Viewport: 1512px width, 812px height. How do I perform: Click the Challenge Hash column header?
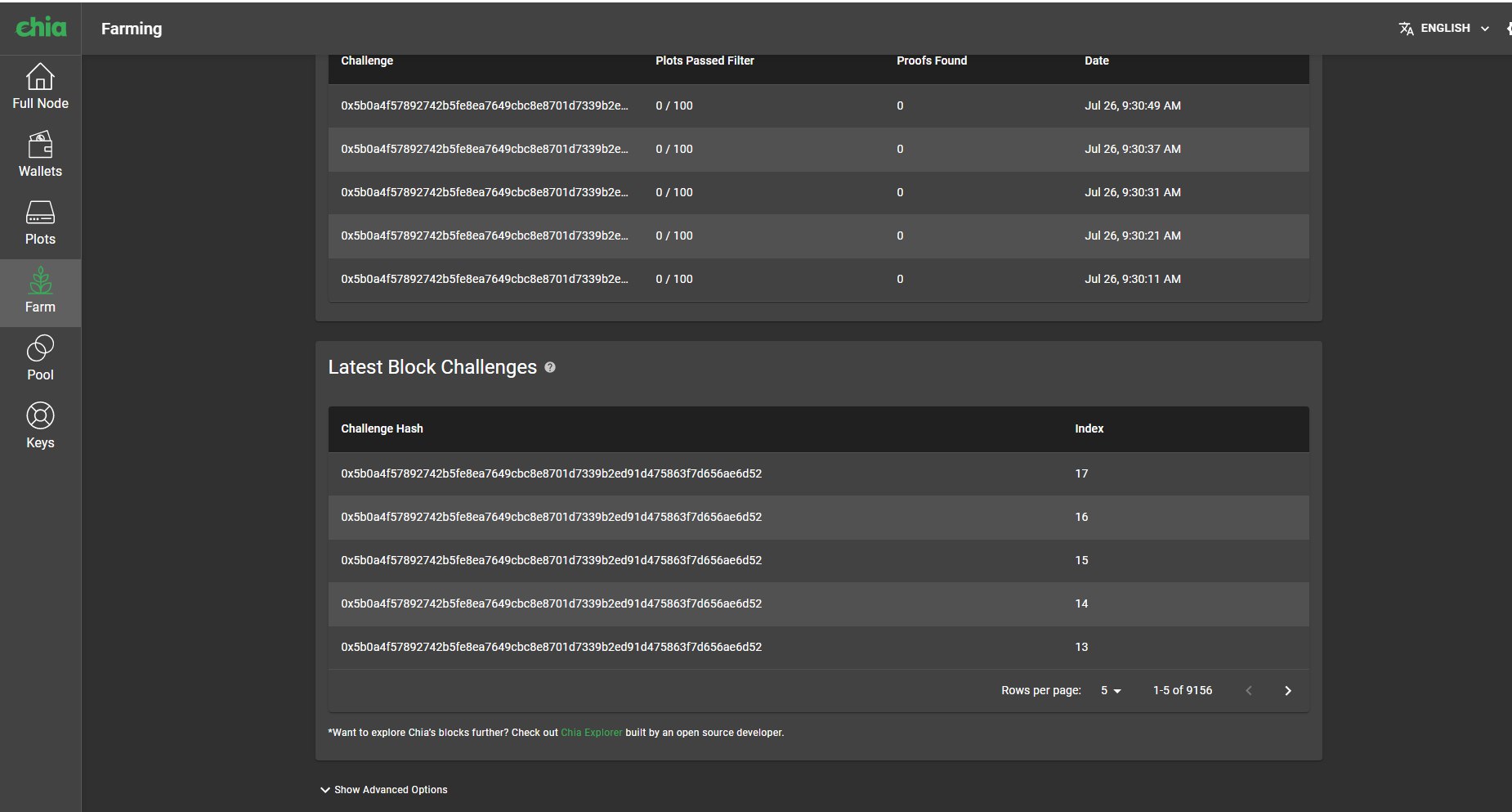click(x=382, y=428)
